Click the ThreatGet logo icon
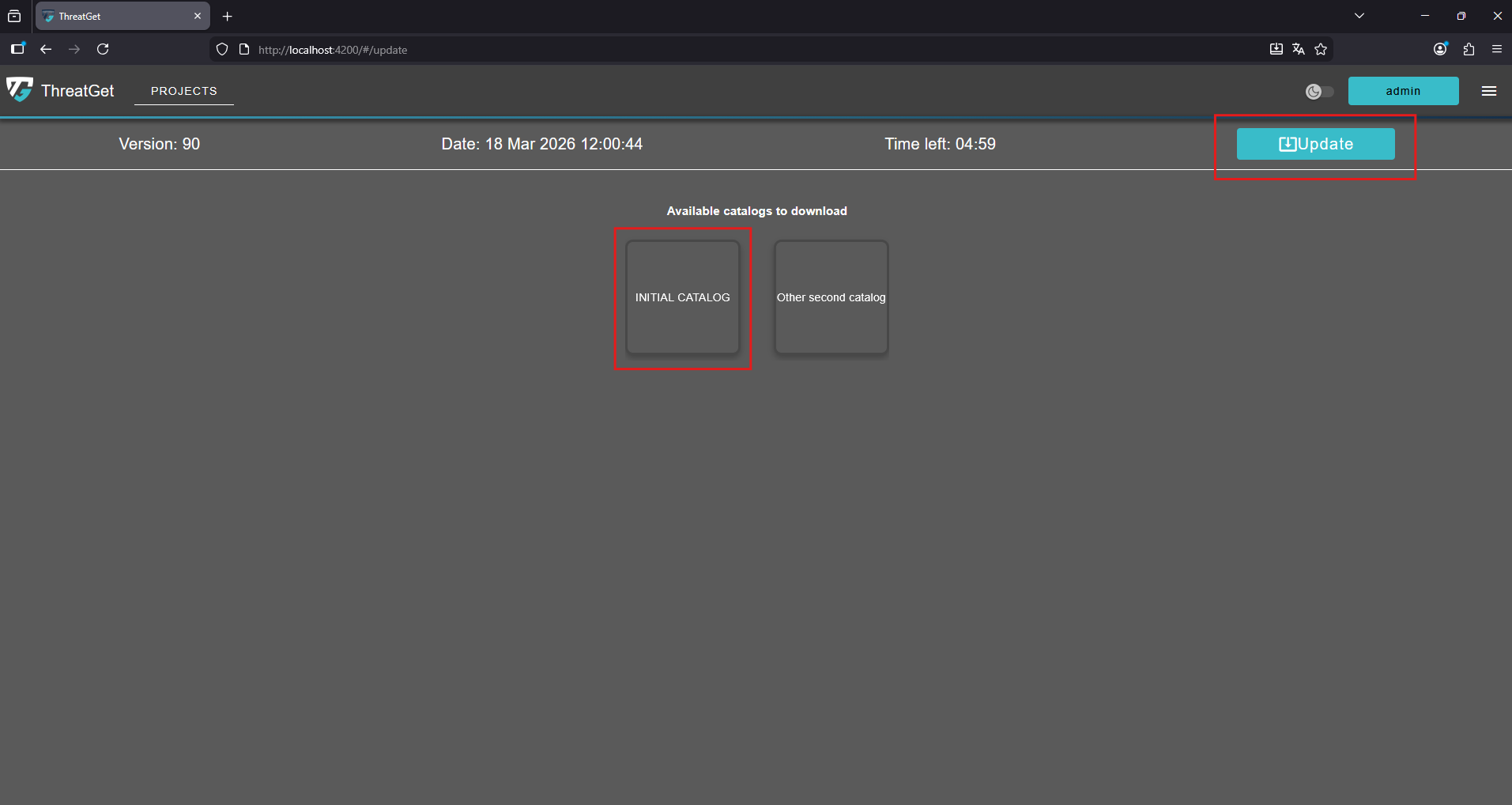This screenshot has width=1512, height=805. point(20,90)
